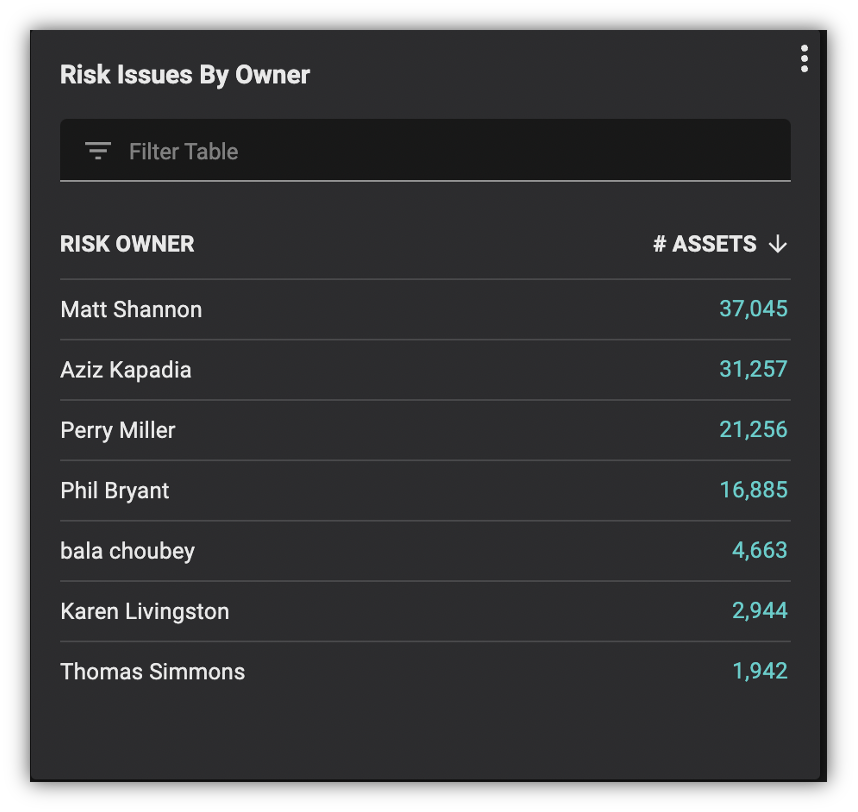The image size is (858, 812).
Task: Select Karen Livingston in the list
Action: tap(144, 611)
